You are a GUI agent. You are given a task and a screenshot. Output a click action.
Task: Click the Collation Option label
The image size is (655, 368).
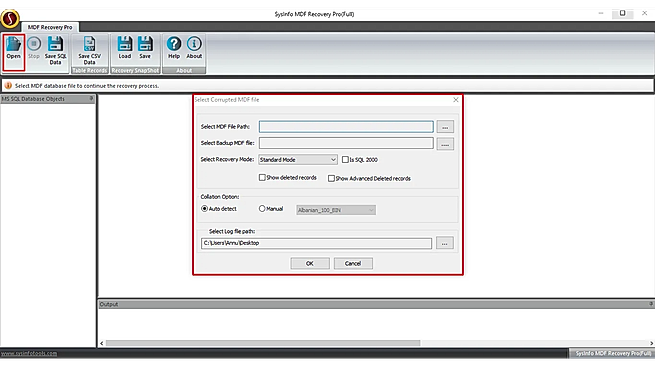220,197
